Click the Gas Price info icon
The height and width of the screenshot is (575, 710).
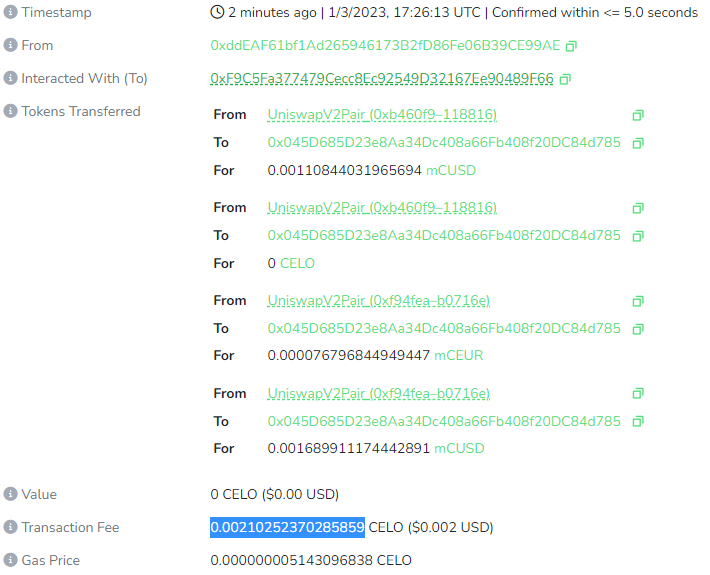point(10,560)
